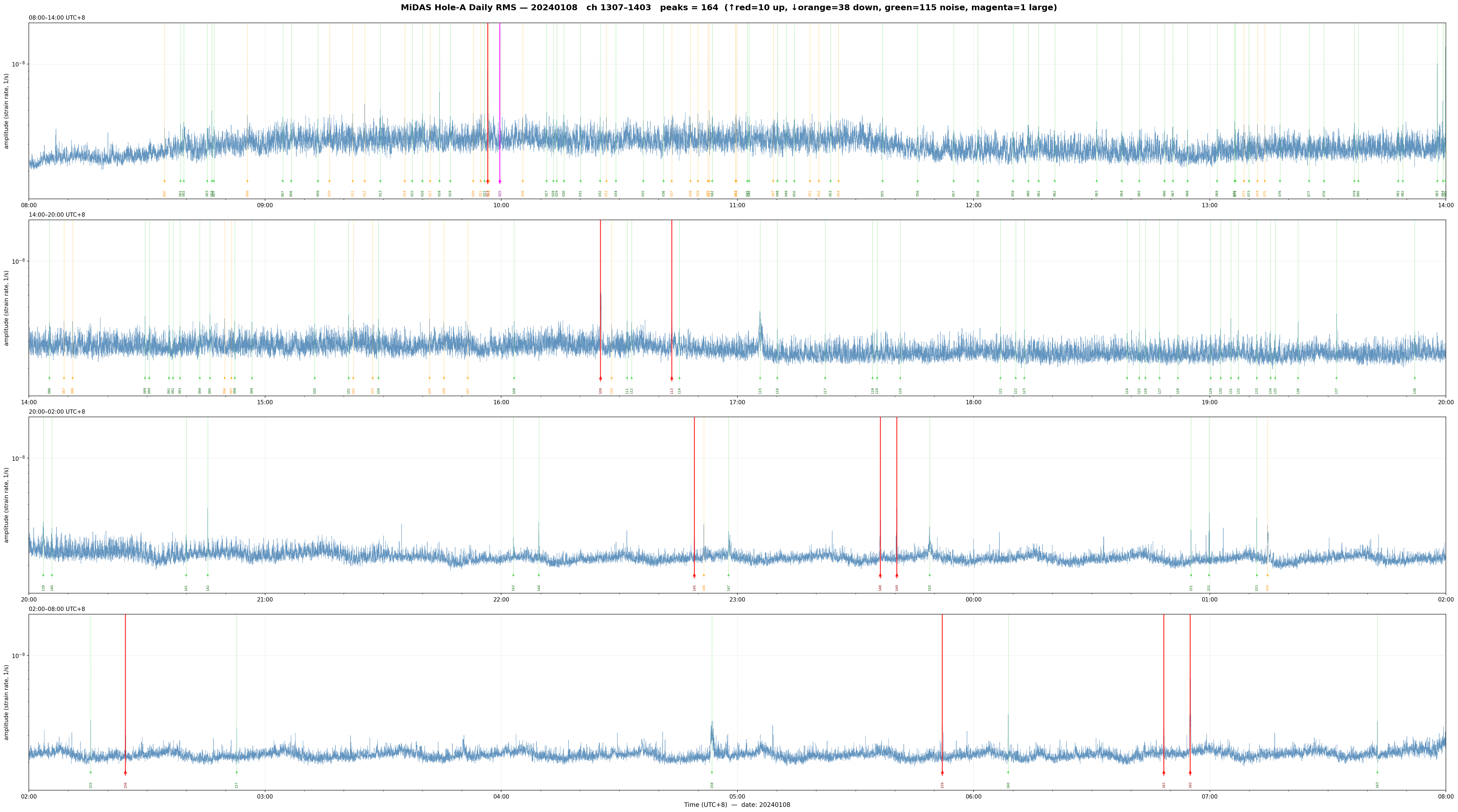Click the green noise marker triangle above 138
The height and width of the screenshot is (812, 1458).
[x=1414, y=378]
